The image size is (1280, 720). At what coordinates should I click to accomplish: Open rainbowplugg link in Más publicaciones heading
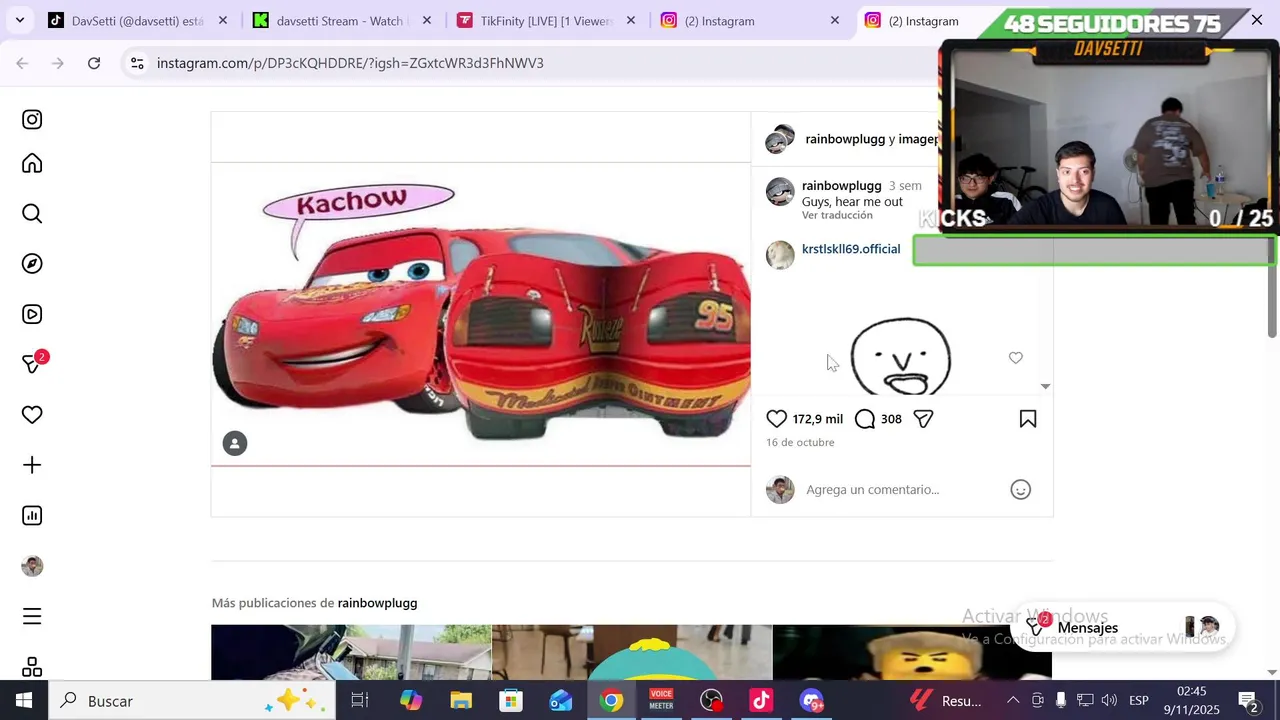click(377, 603)
